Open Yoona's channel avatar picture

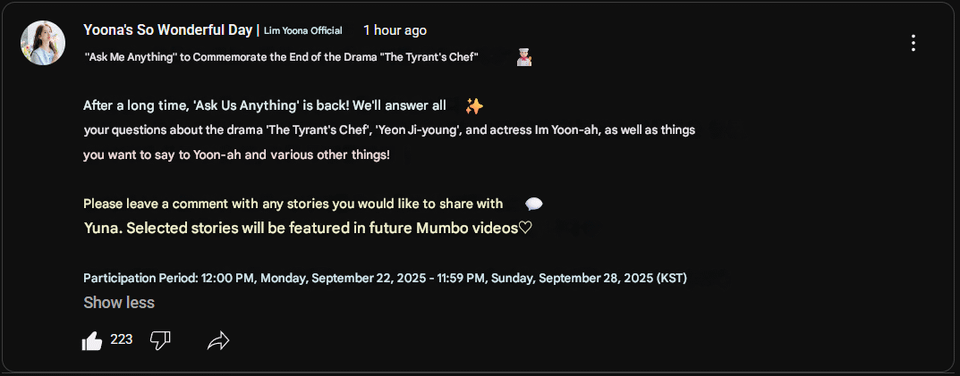[43, 43]
